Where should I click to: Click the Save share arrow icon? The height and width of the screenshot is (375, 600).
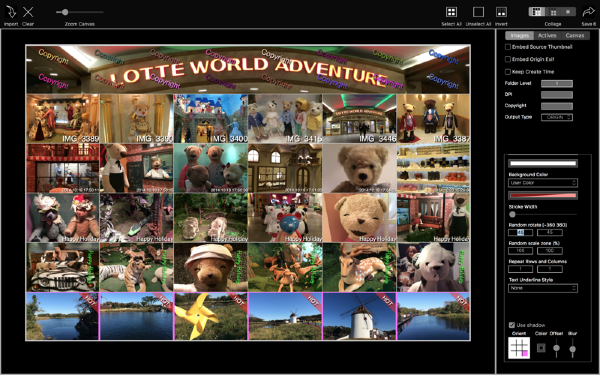[x=589, y=12]
